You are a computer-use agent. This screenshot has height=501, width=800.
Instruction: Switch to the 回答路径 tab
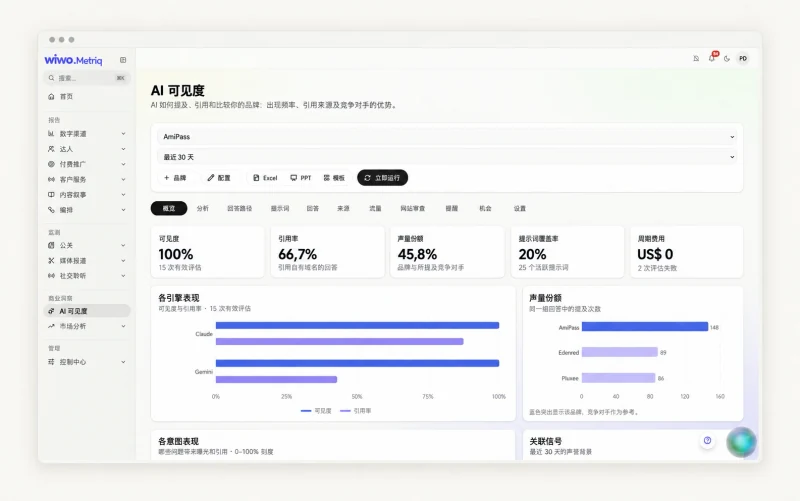(x=239, y=208)
